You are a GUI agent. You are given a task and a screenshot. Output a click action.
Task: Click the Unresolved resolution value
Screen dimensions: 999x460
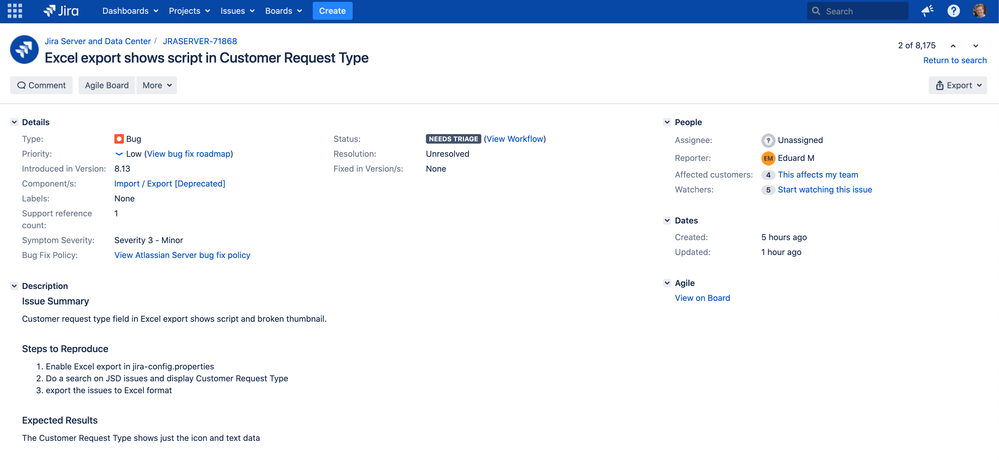(447, 154)
